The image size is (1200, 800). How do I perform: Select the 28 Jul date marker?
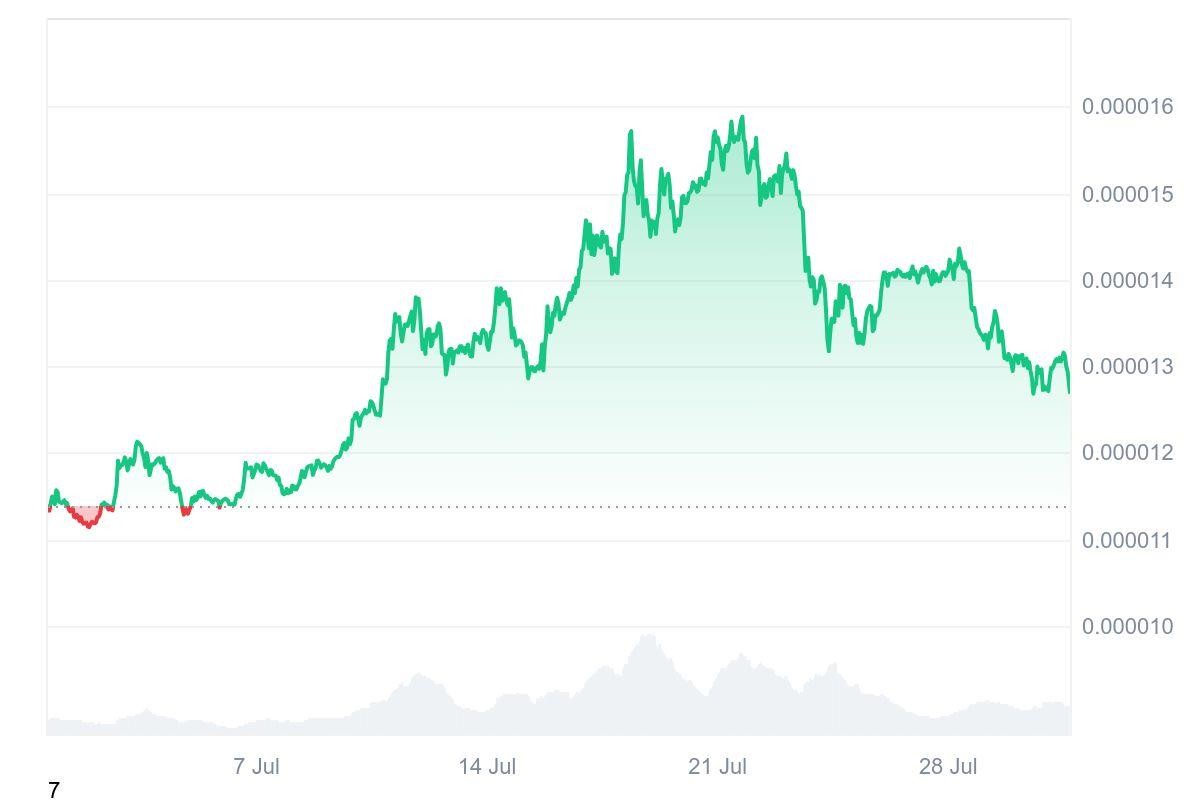948,767
